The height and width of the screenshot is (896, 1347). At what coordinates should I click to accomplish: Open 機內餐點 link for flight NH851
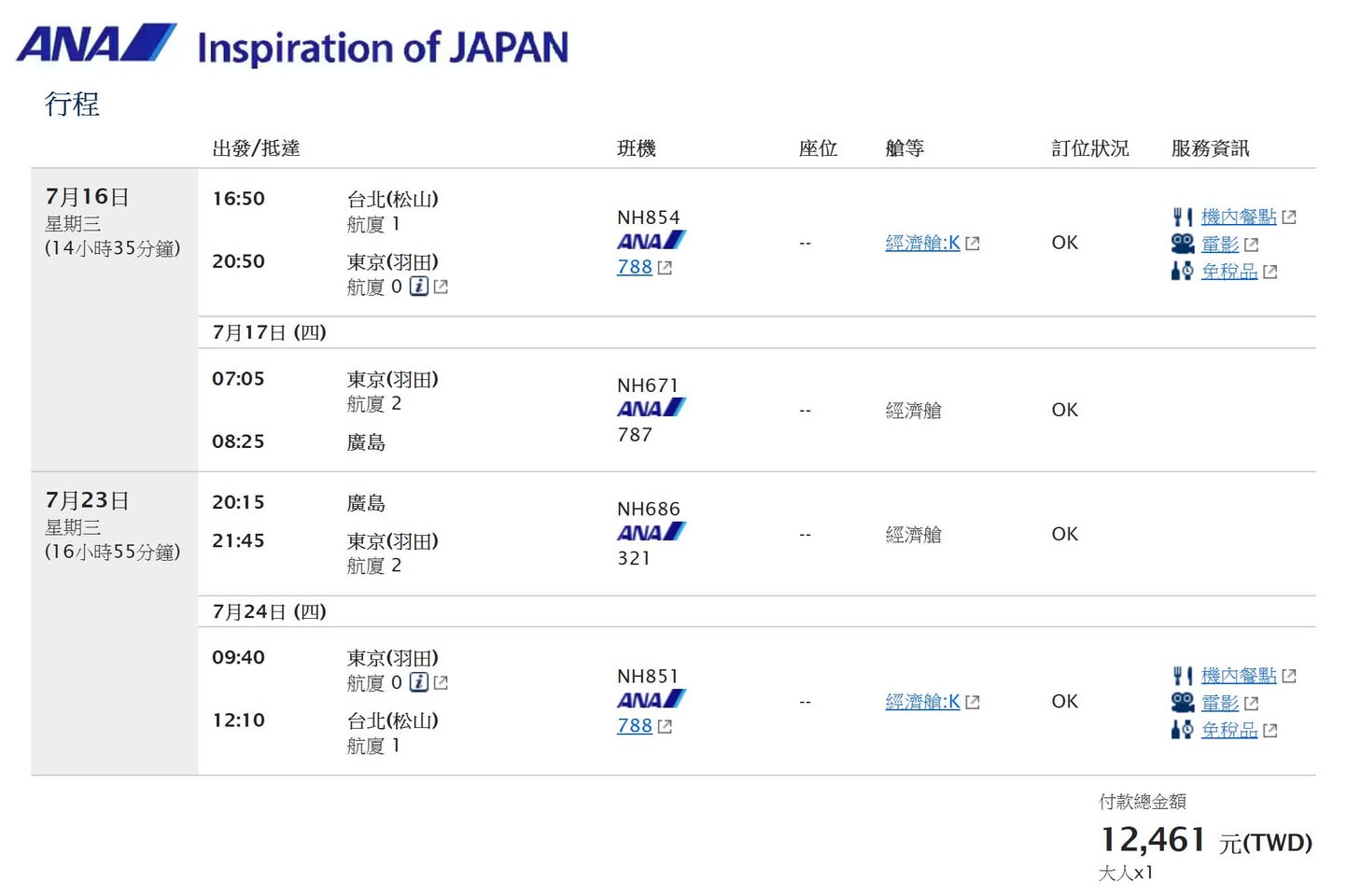coord(1239,675)
